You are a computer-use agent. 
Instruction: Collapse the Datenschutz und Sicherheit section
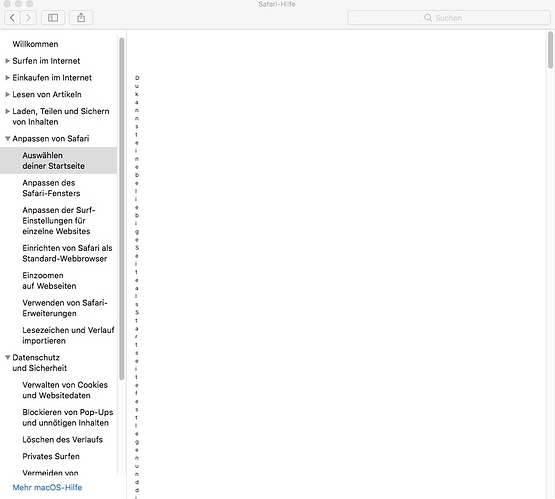click(x=7, y=357)
